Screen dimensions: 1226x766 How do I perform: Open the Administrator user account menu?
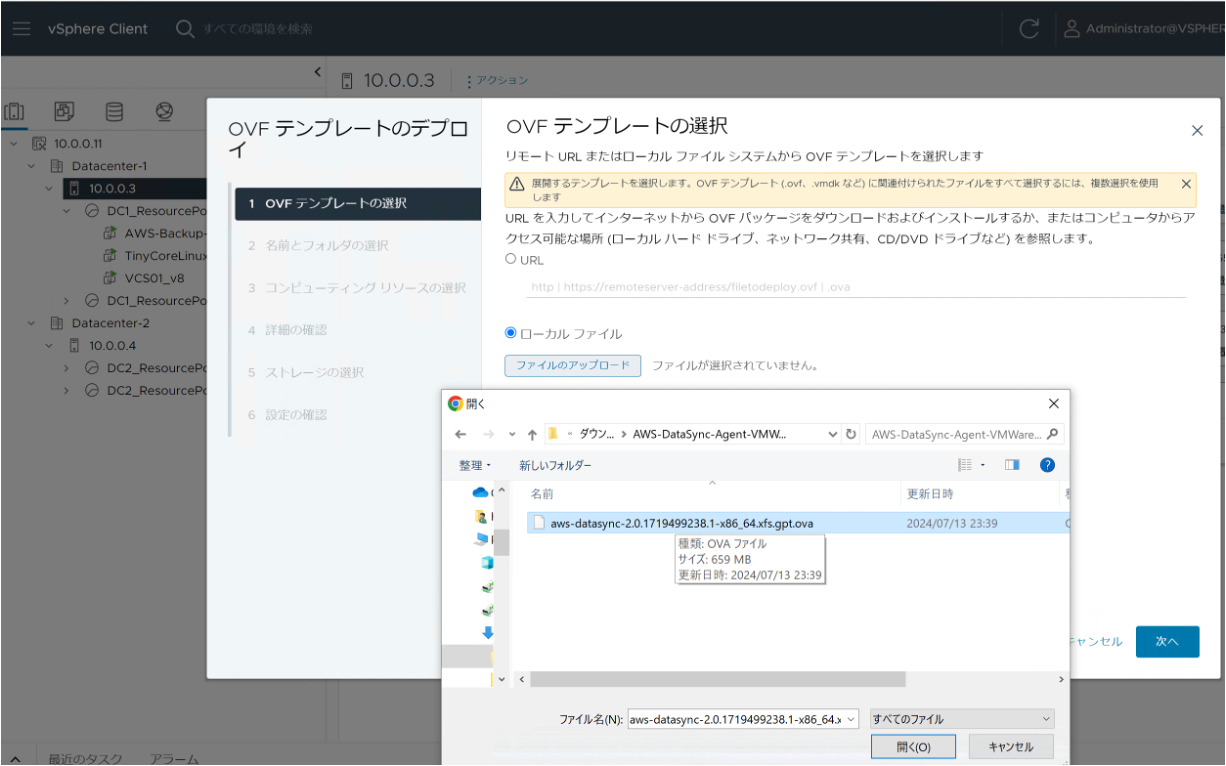(1144, 29)
